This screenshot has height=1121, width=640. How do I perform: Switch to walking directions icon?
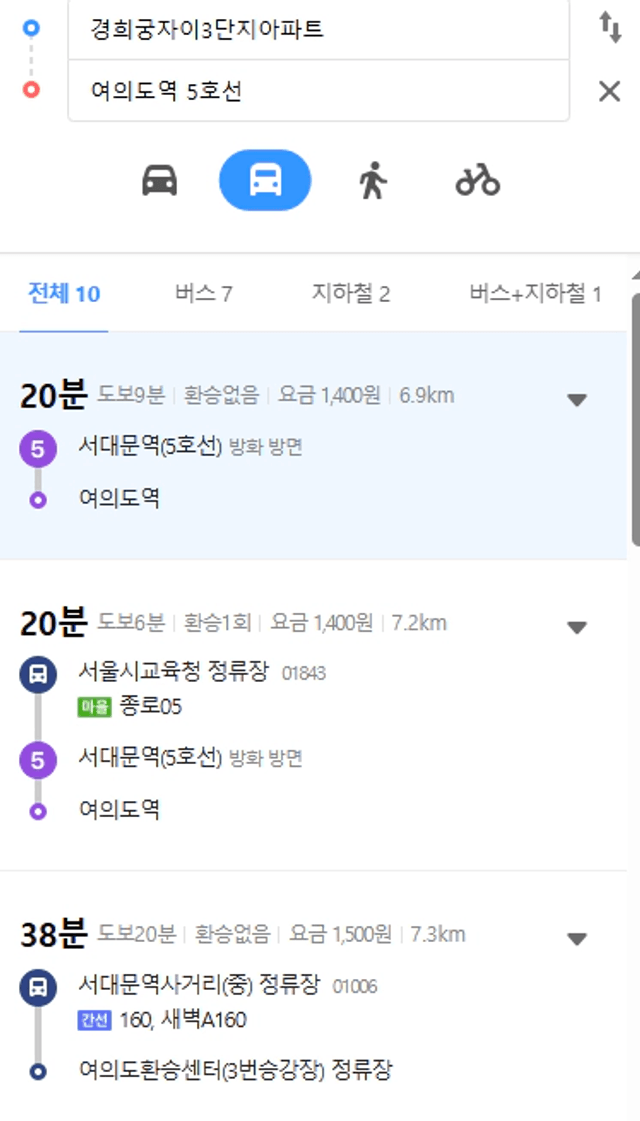click(373, 180)
